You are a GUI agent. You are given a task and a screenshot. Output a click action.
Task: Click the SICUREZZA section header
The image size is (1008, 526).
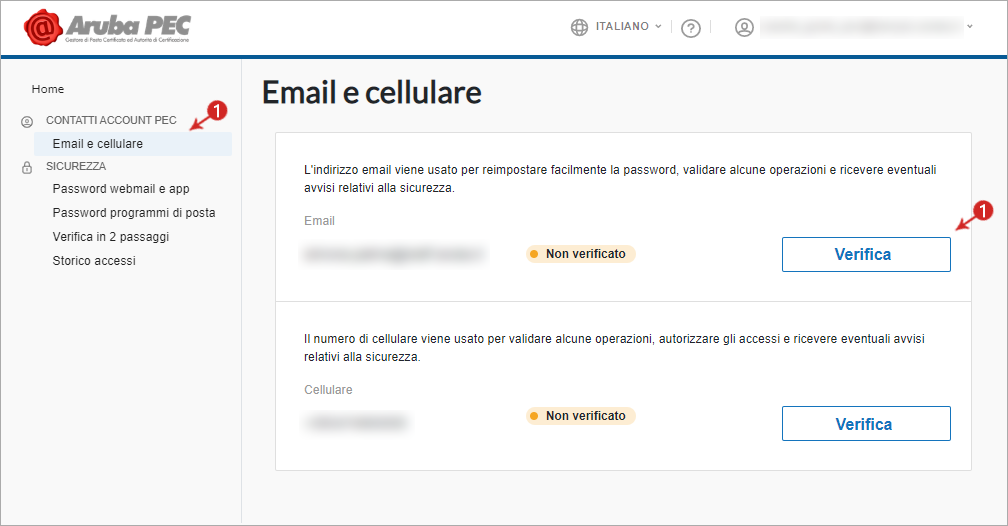coord(76,166)
